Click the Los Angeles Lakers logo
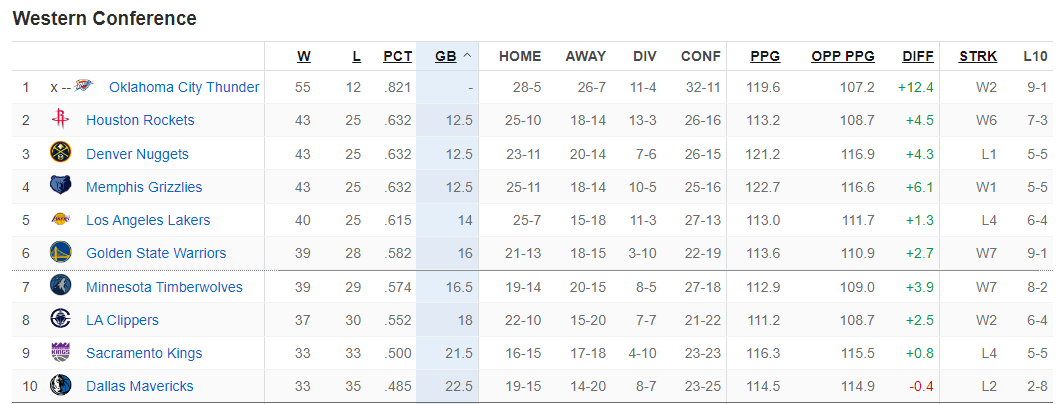 pyautogui.click(x=60, y=220)
